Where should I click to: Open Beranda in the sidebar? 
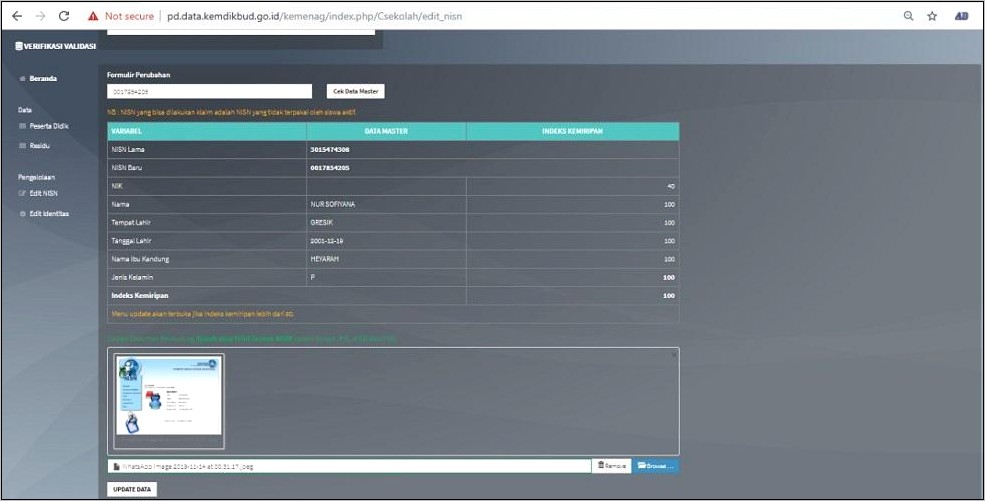click(x=43, y=78)
